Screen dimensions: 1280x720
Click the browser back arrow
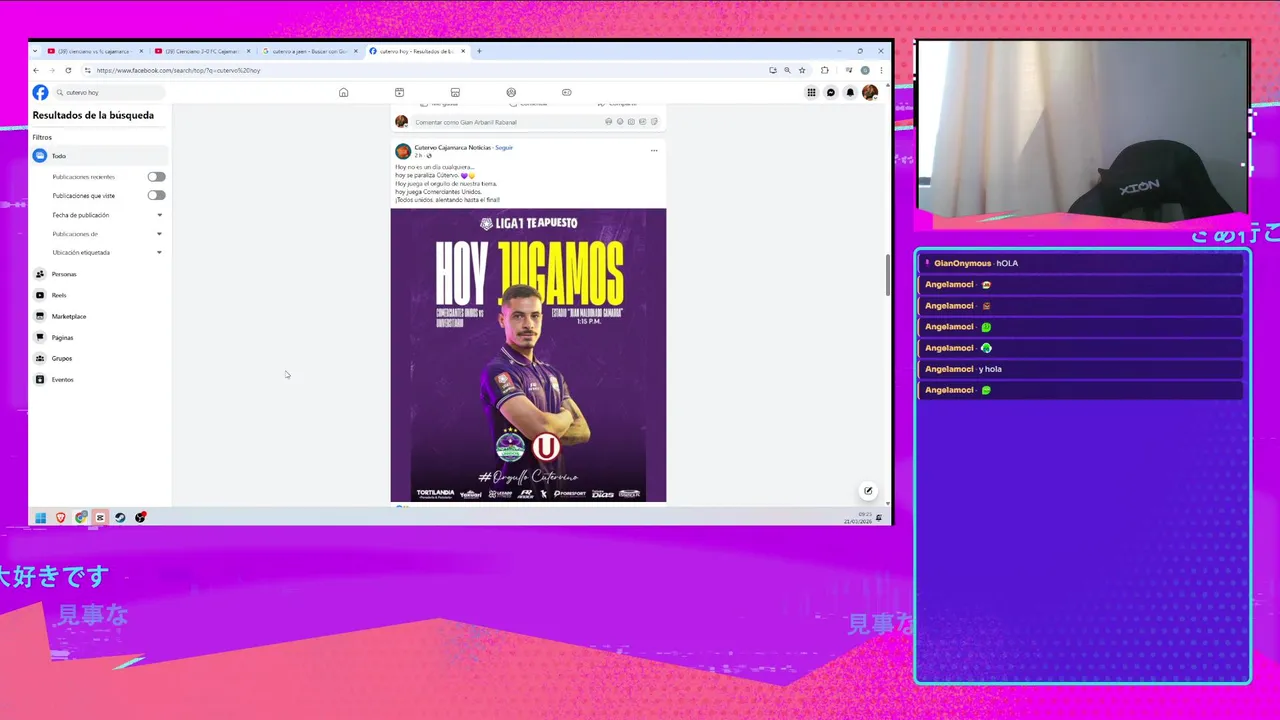36,70
